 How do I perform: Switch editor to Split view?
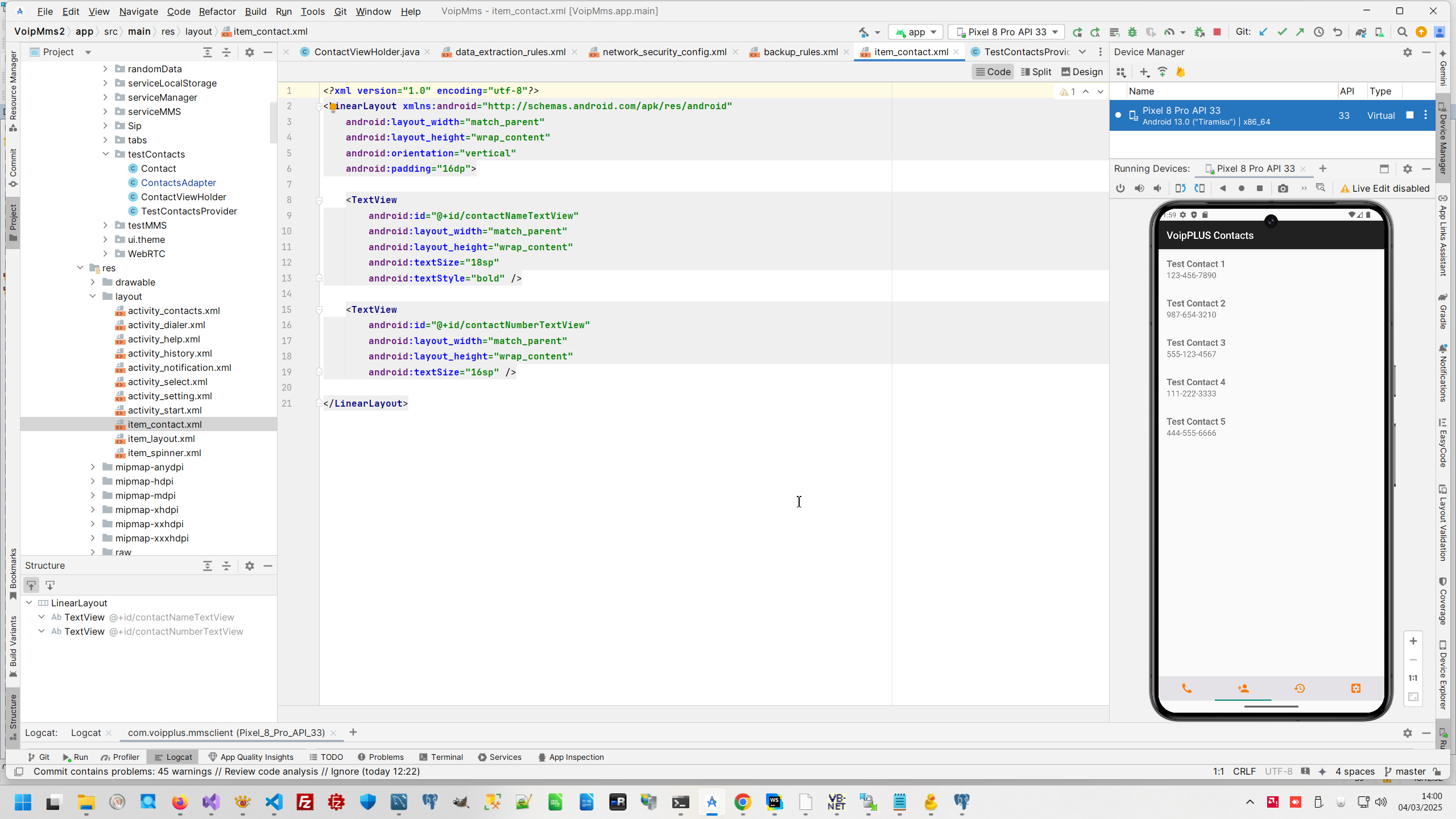1036,72
